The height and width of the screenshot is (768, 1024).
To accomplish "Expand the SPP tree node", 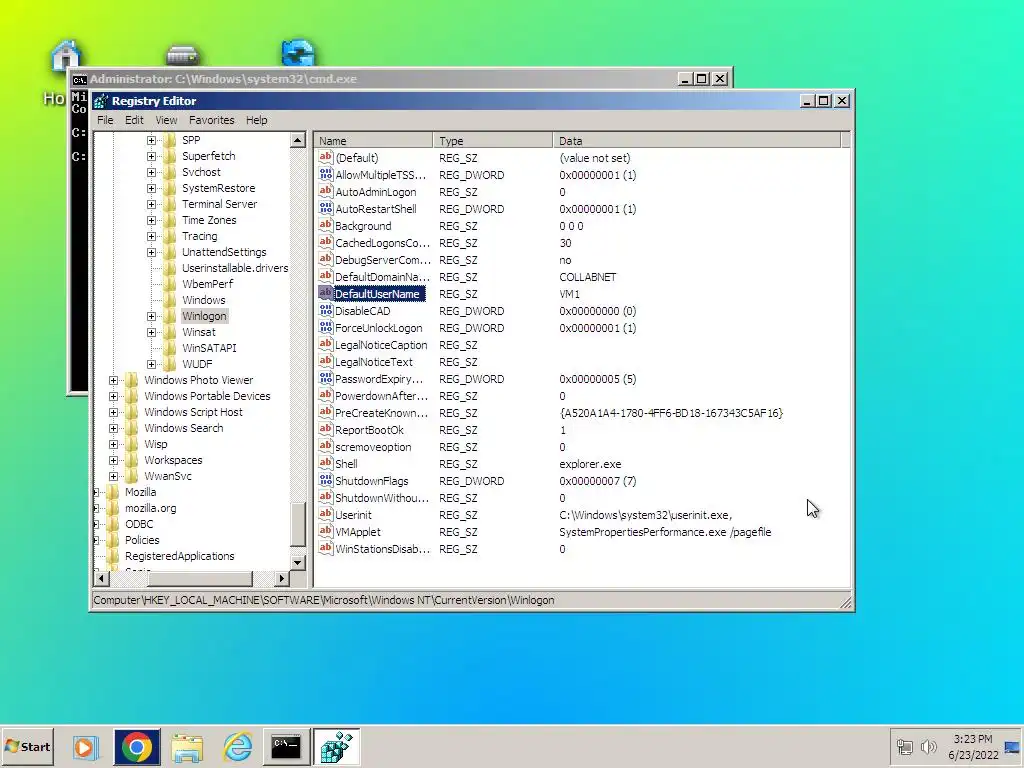I will (x=152, y=140).
